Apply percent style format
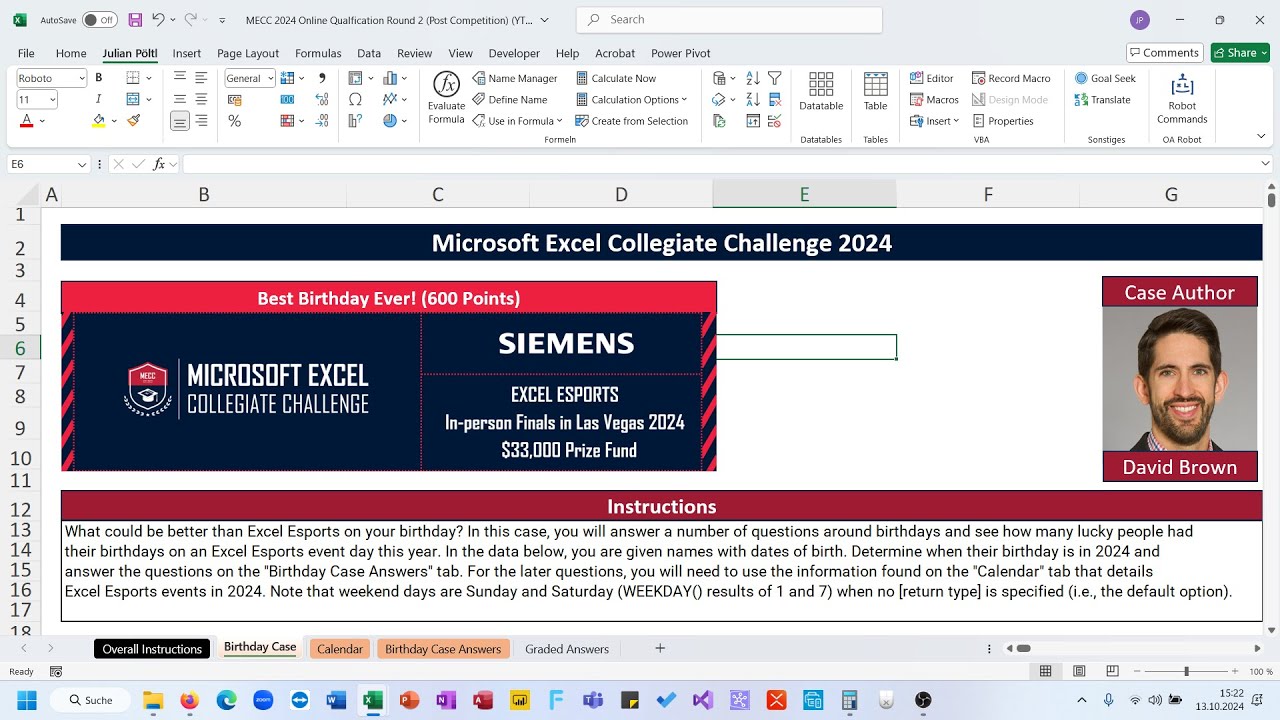This screenshot has height=720, width=1280. pyautogui.click(x=234, y=121)
